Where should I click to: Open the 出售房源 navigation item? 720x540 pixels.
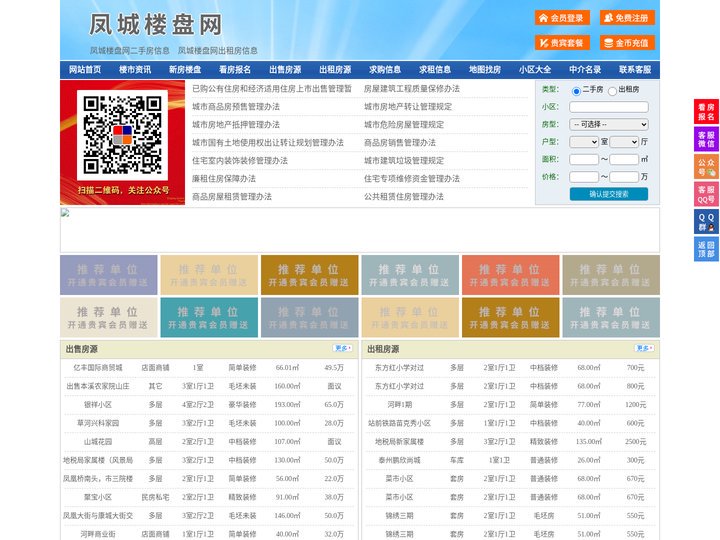(285, 70)
